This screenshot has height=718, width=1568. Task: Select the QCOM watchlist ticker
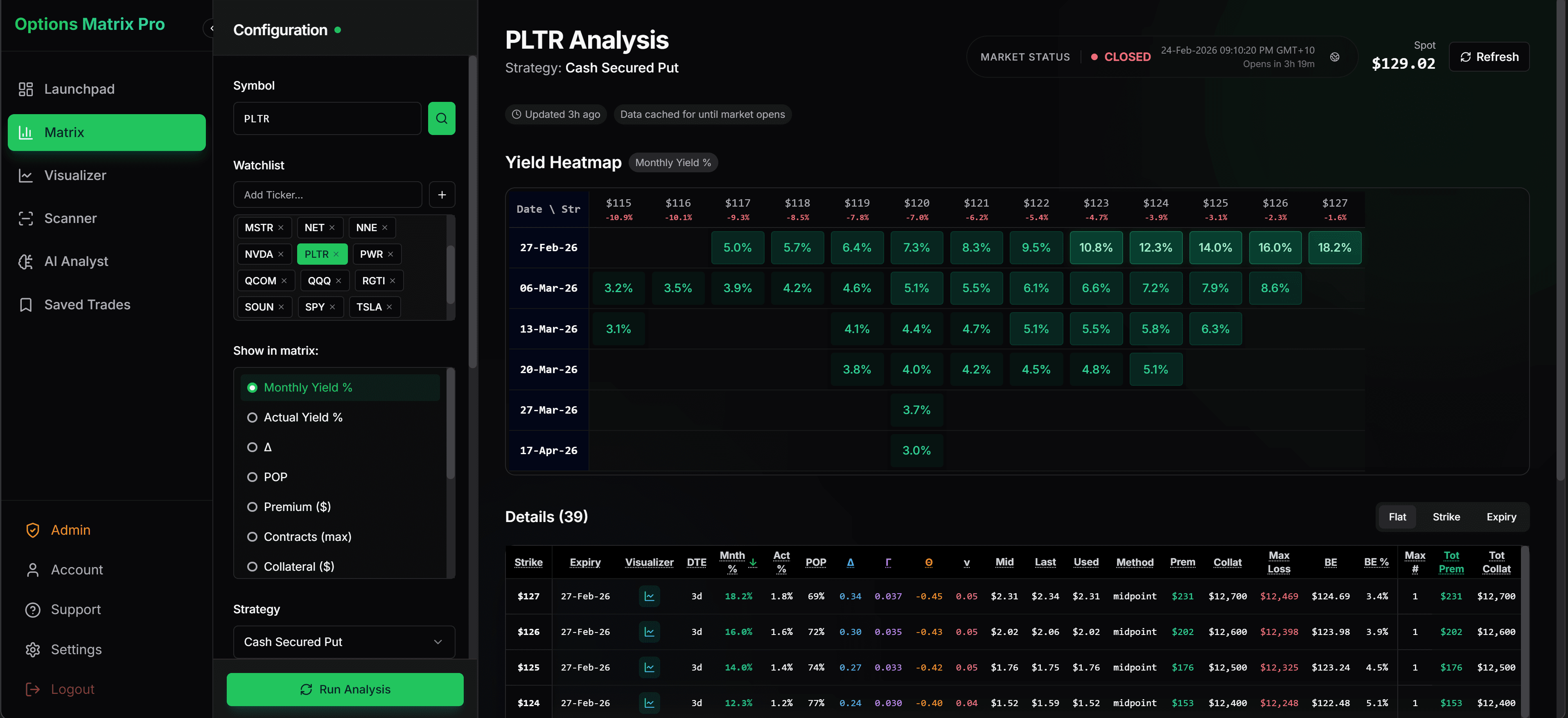tap(260, 281)
